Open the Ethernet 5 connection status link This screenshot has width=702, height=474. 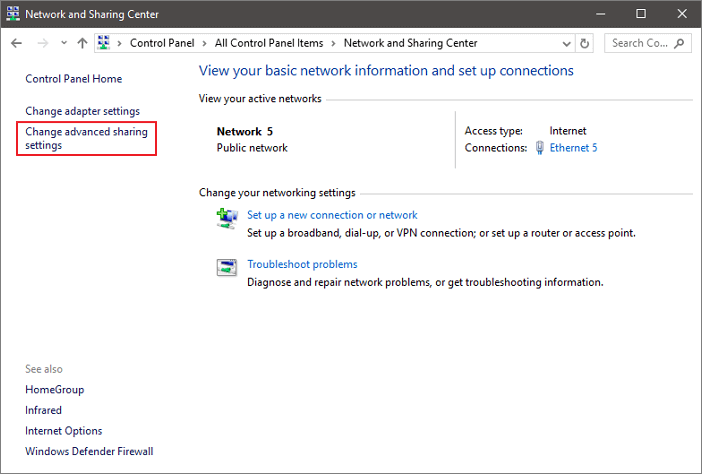click(573, 147)
